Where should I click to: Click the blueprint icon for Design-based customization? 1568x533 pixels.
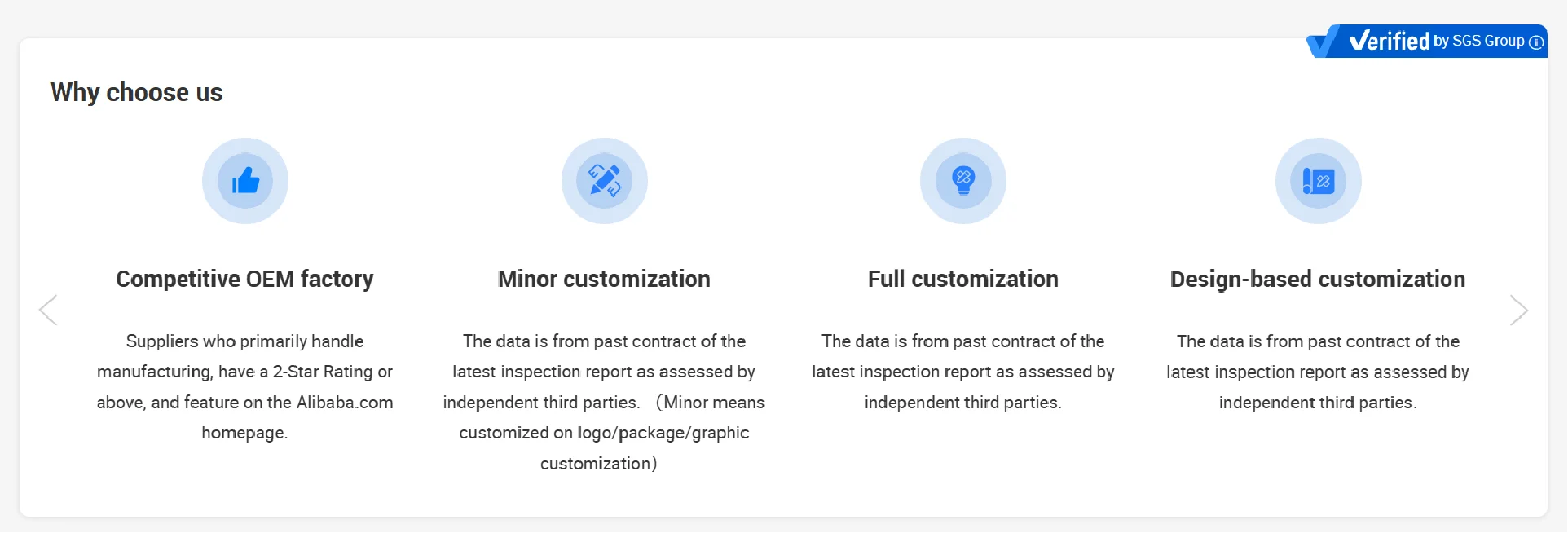(x=1318, y=181)
